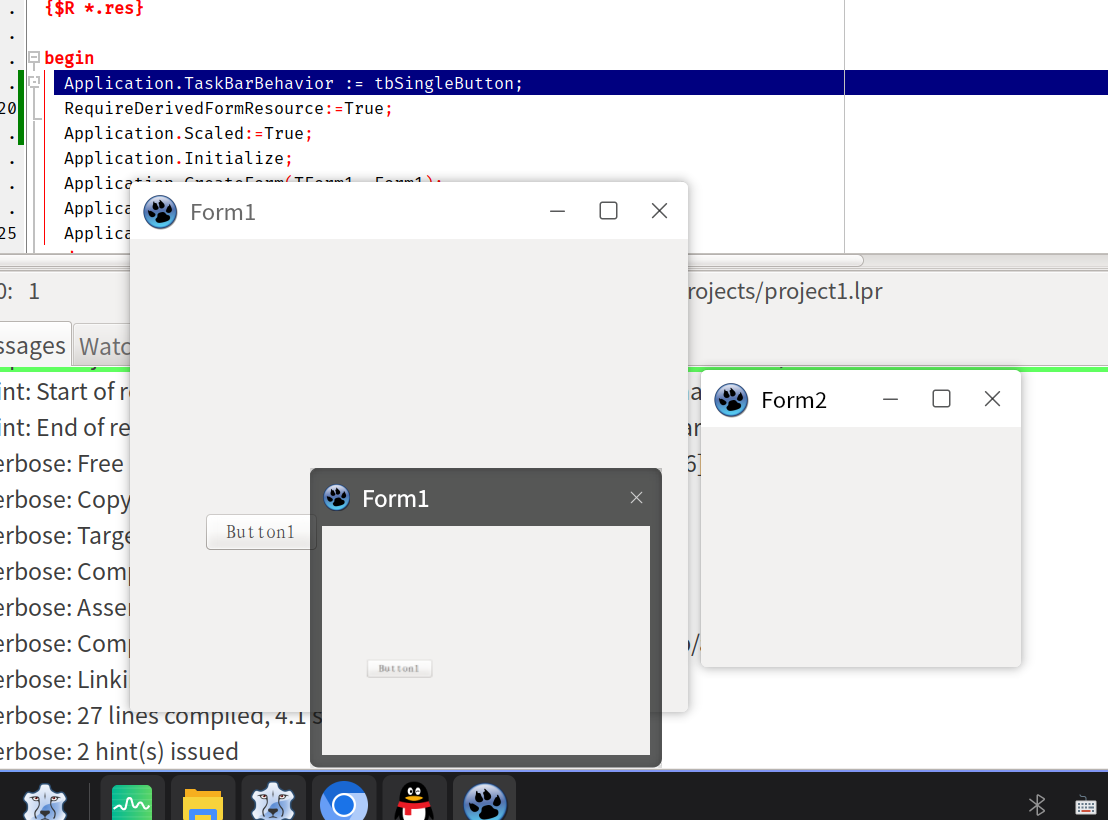Open the green system monitor taskbar icon
The height and width of the screenshot is (820, 1108).
(132, 803)
